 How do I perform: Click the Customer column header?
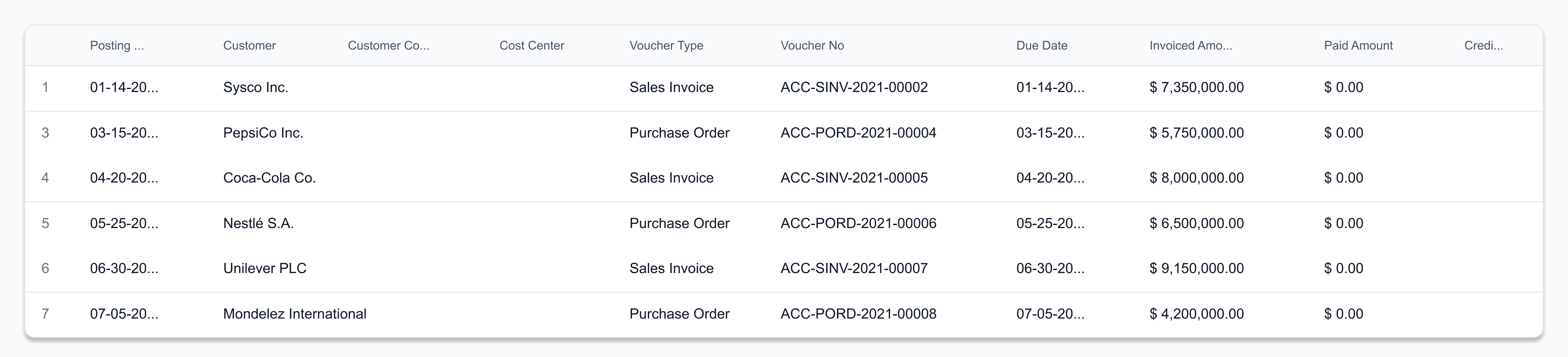coord(250,45)
